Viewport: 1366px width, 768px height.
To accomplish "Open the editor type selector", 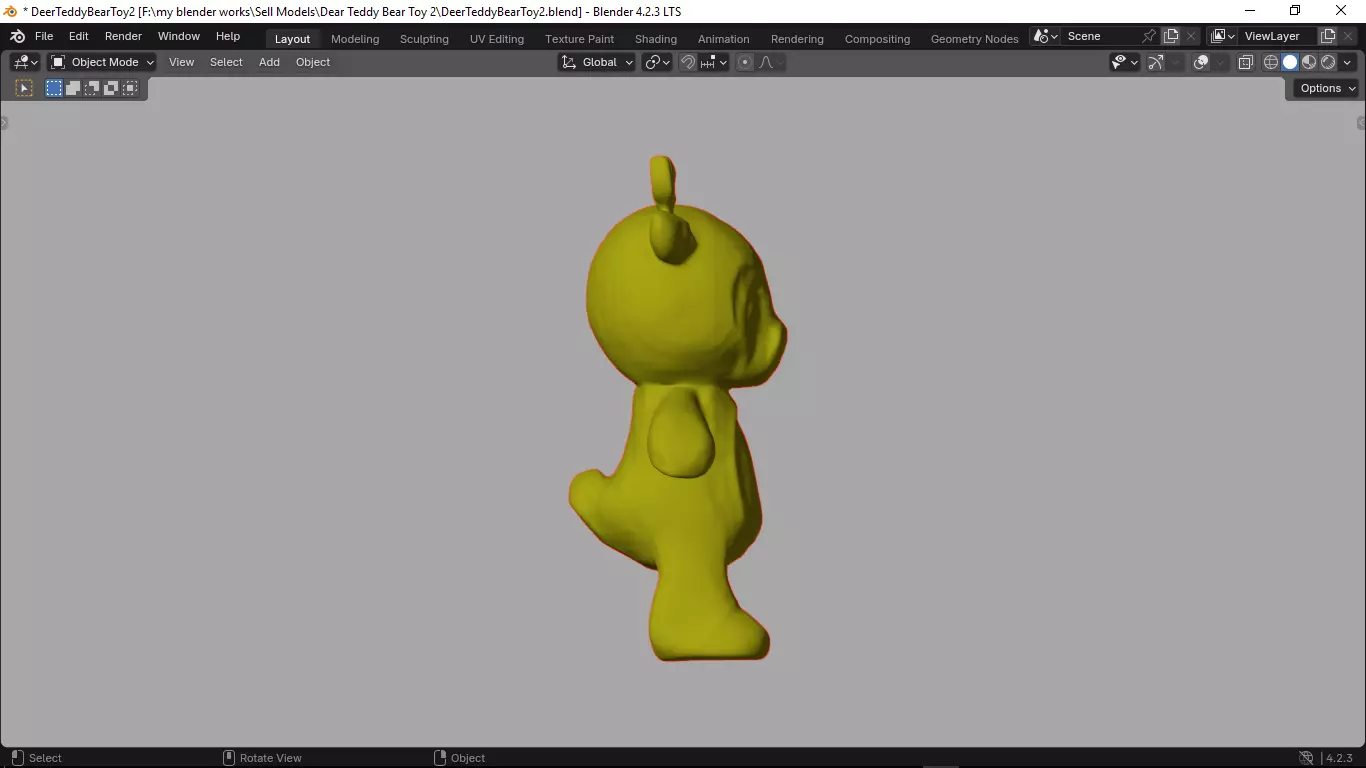I will 25,62.
